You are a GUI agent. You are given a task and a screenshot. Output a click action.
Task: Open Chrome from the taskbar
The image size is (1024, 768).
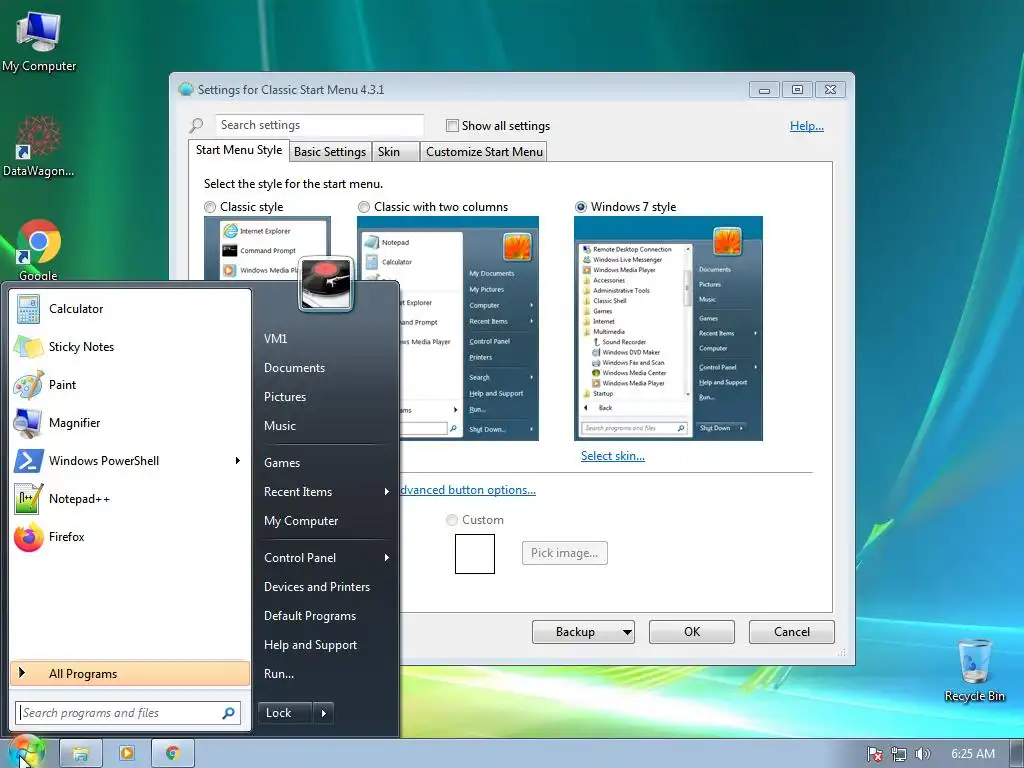pos(172,754)
